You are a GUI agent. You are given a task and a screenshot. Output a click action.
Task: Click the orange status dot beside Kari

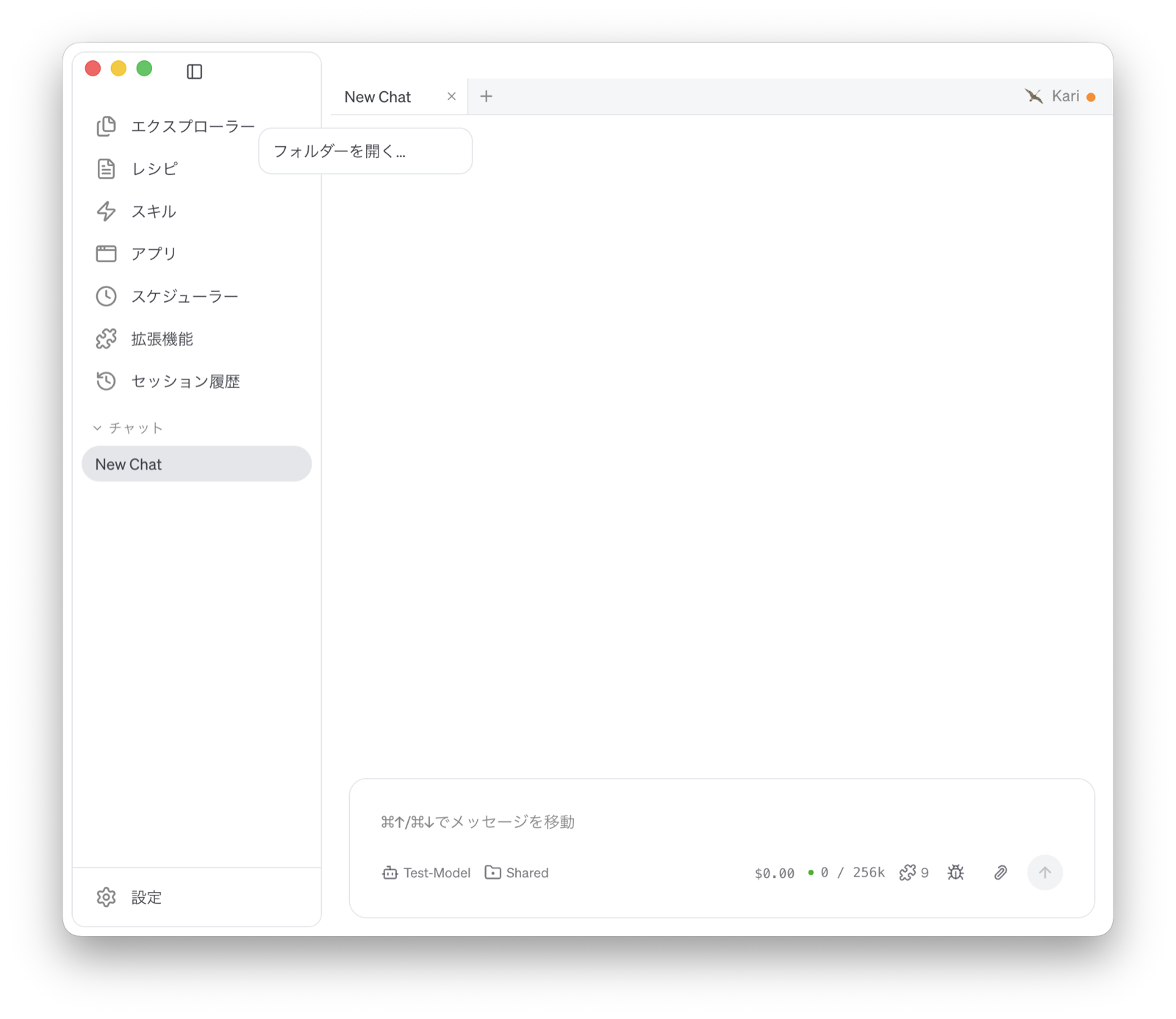[x=1091, y=97]
